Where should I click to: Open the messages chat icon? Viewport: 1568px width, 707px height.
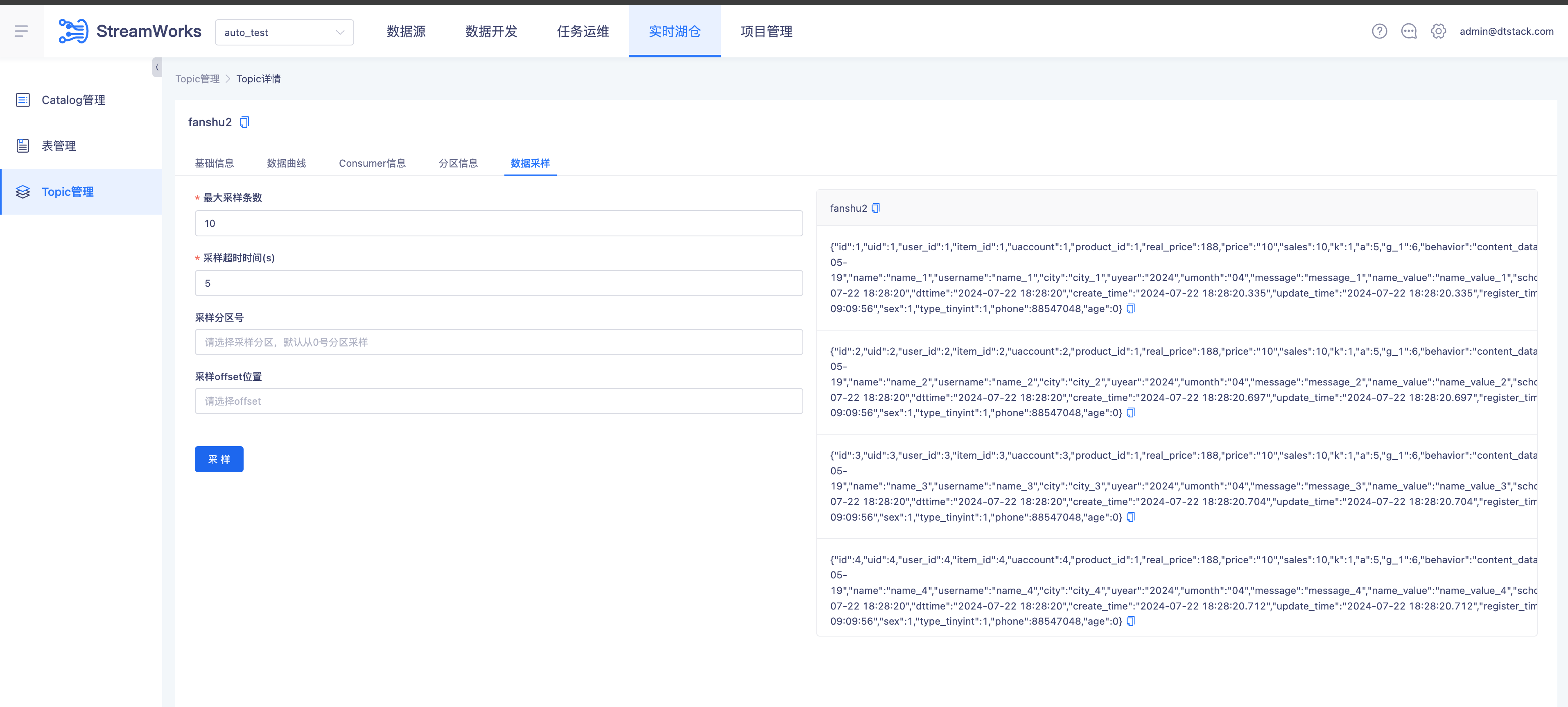[1408, 31]
